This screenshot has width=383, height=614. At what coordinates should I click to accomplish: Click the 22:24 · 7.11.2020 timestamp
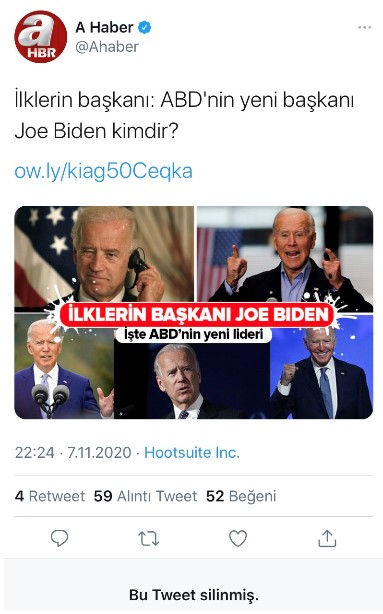tap(73, 453)
